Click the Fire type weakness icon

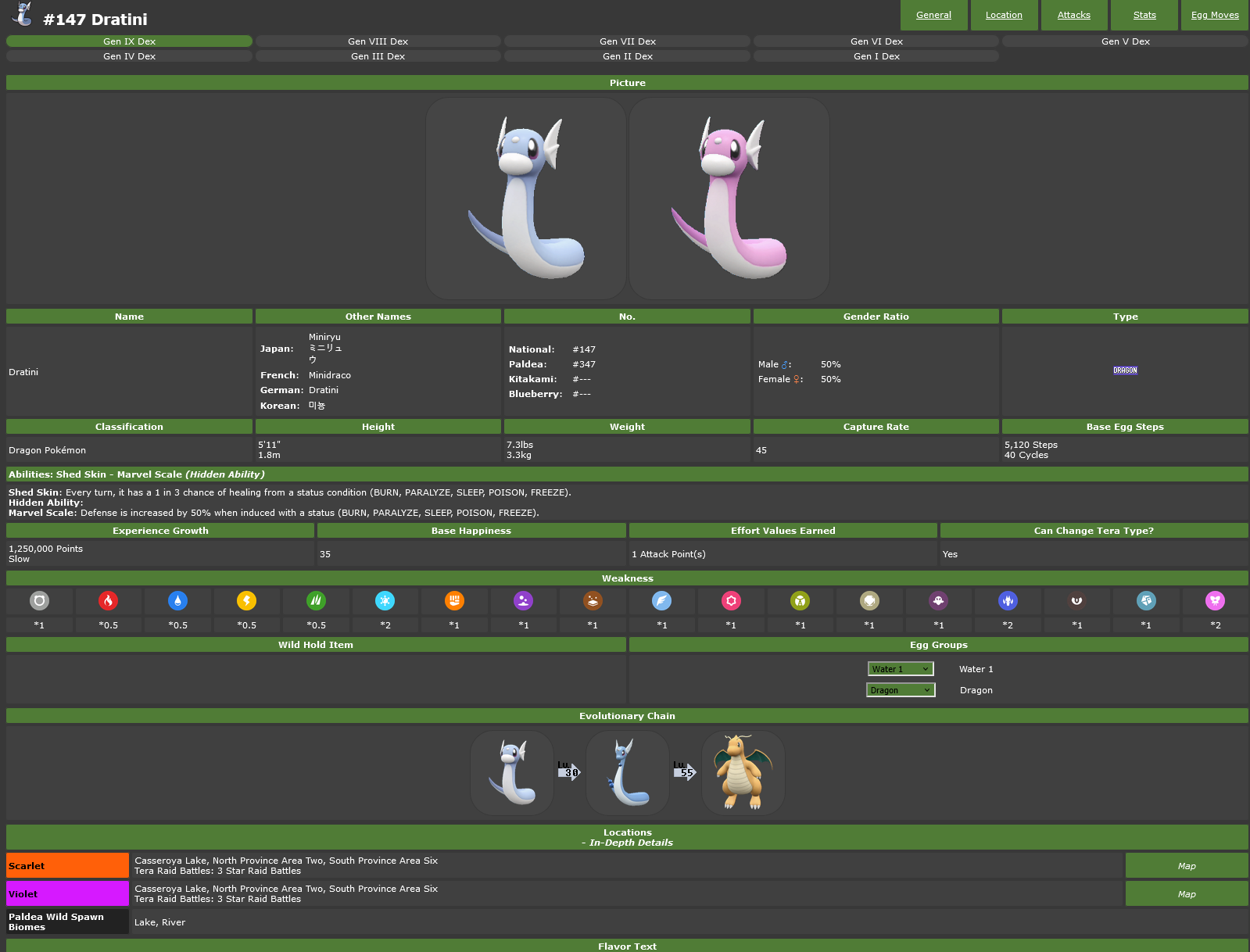pos(109,600)
